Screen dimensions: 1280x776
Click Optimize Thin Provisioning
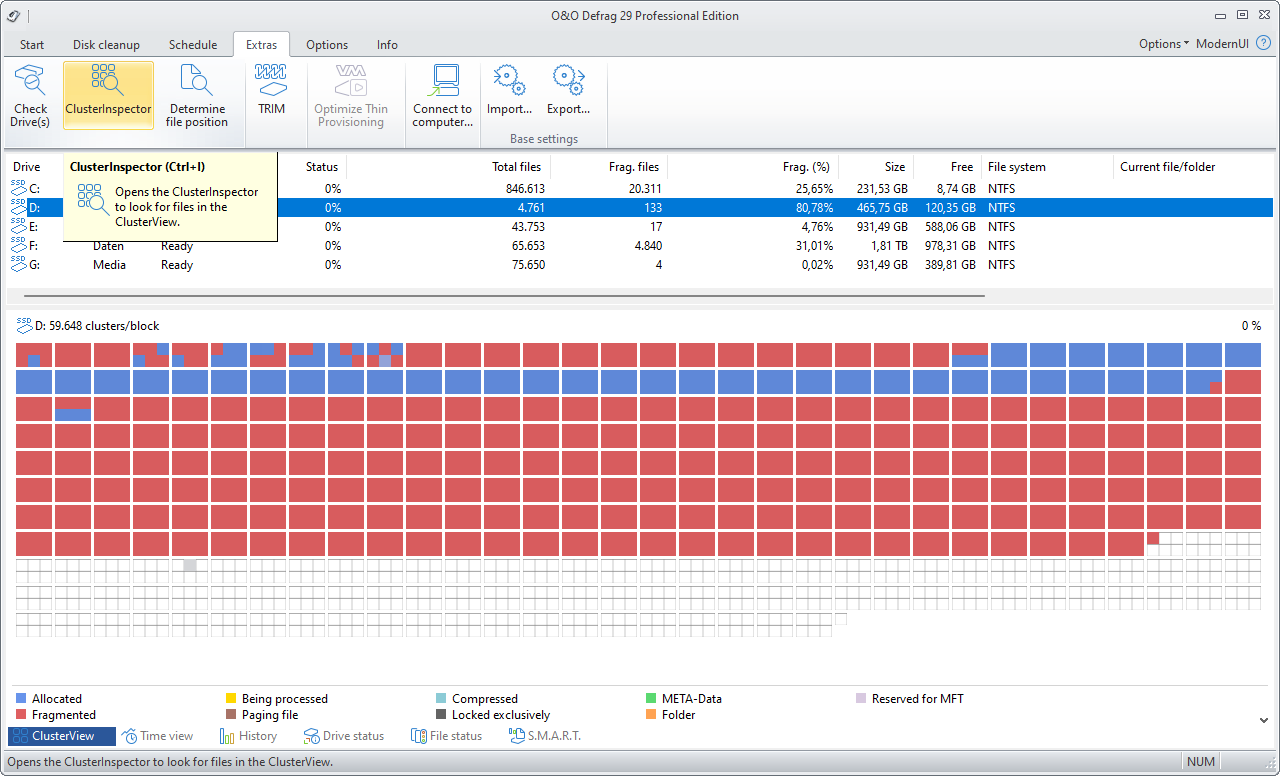click(351, 95)
